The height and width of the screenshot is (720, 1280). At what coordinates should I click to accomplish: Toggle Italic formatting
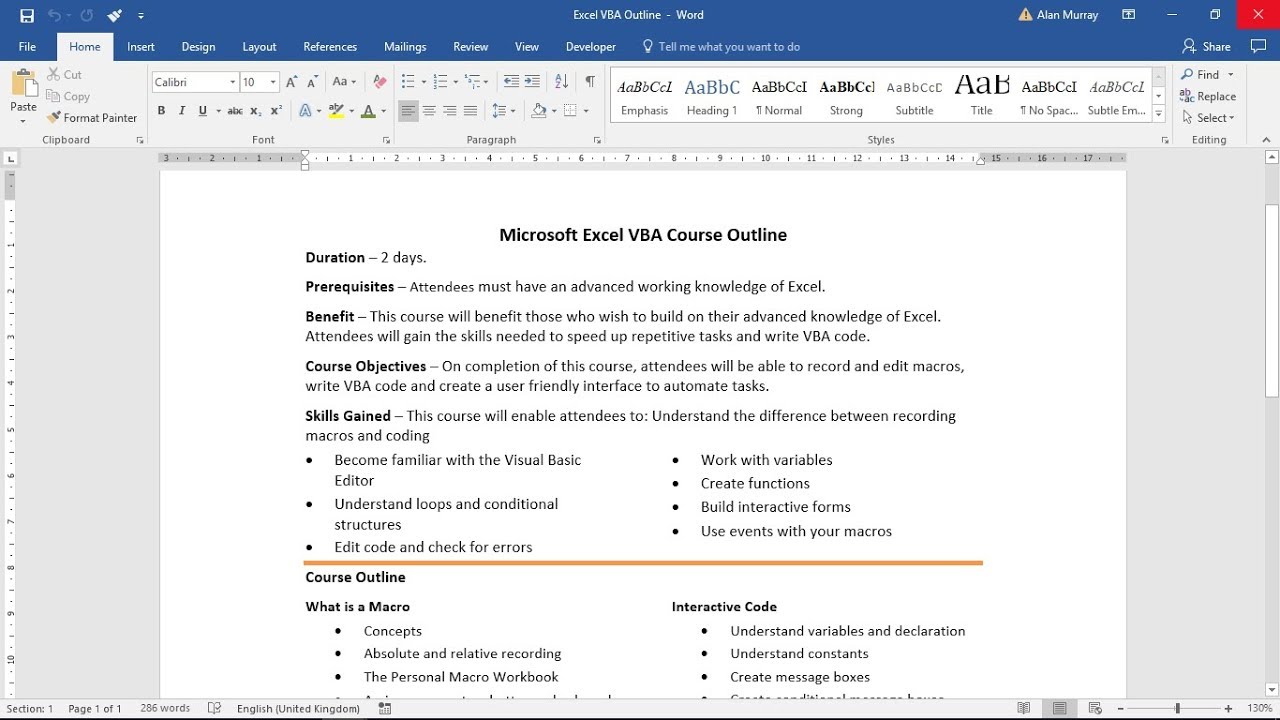(x=182, y=111)
